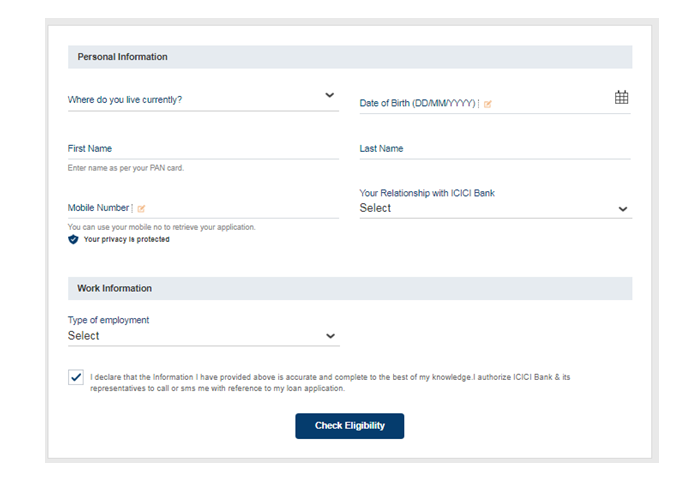
Task: Open the Date of Birth calendar picker
Action: pos(621,97)
